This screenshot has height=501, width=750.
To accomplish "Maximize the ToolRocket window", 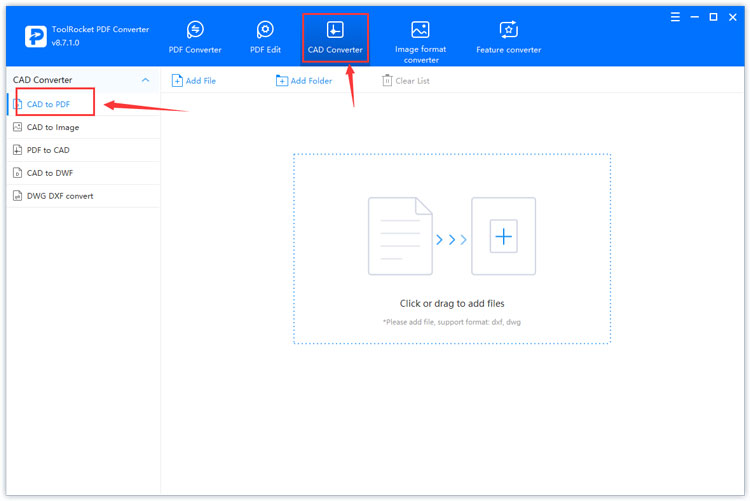I will pos(713,17).
